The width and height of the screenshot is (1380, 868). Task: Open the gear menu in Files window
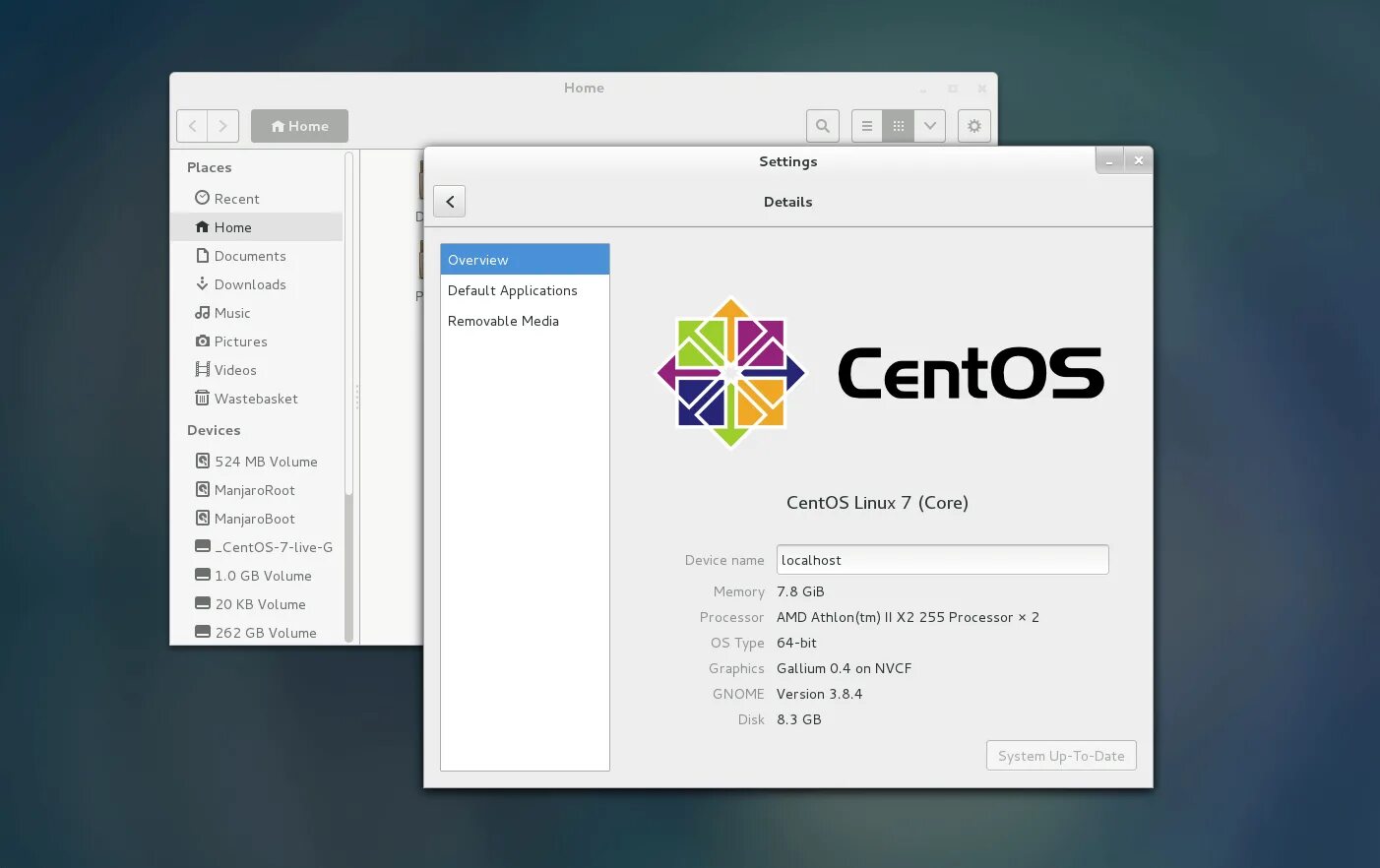(x=974, y=126)
